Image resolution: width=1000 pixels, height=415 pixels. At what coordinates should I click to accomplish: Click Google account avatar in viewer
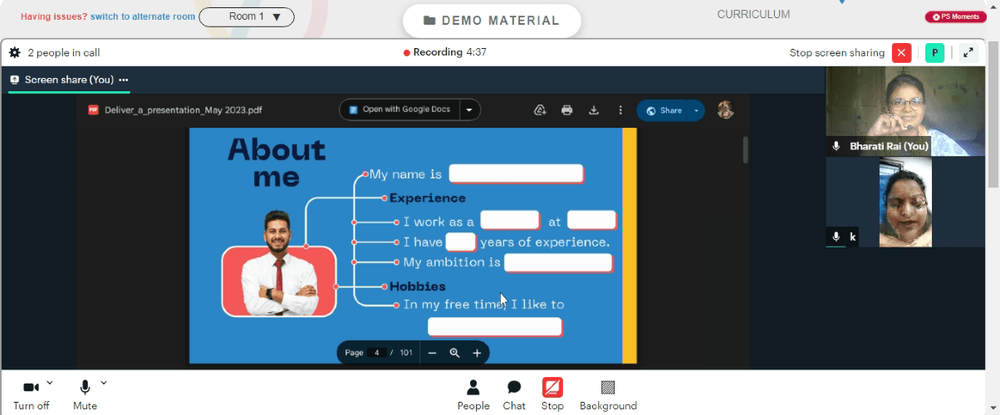726,110
